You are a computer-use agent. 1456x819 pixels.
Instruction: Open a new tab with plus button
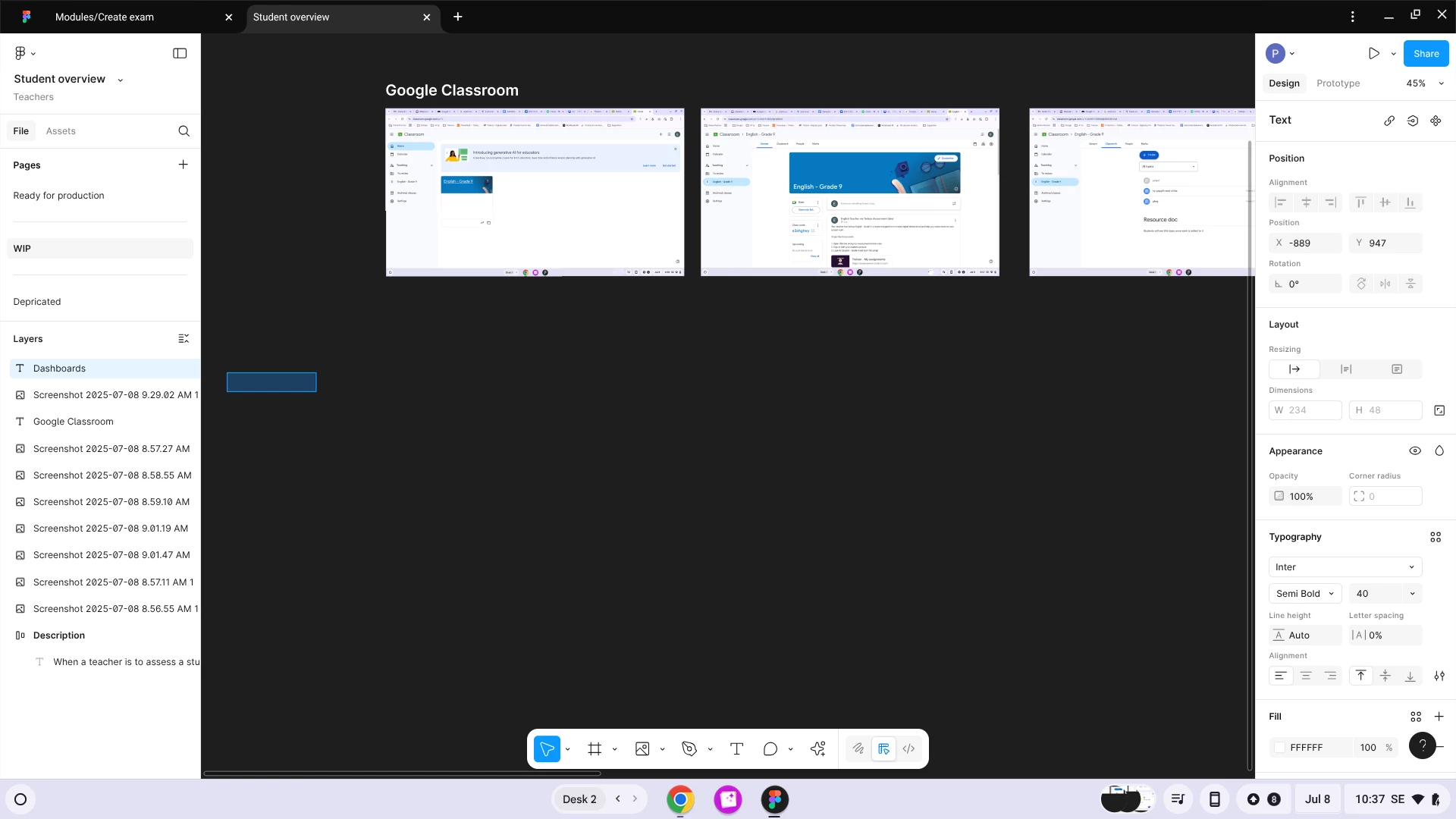[458, 17]
